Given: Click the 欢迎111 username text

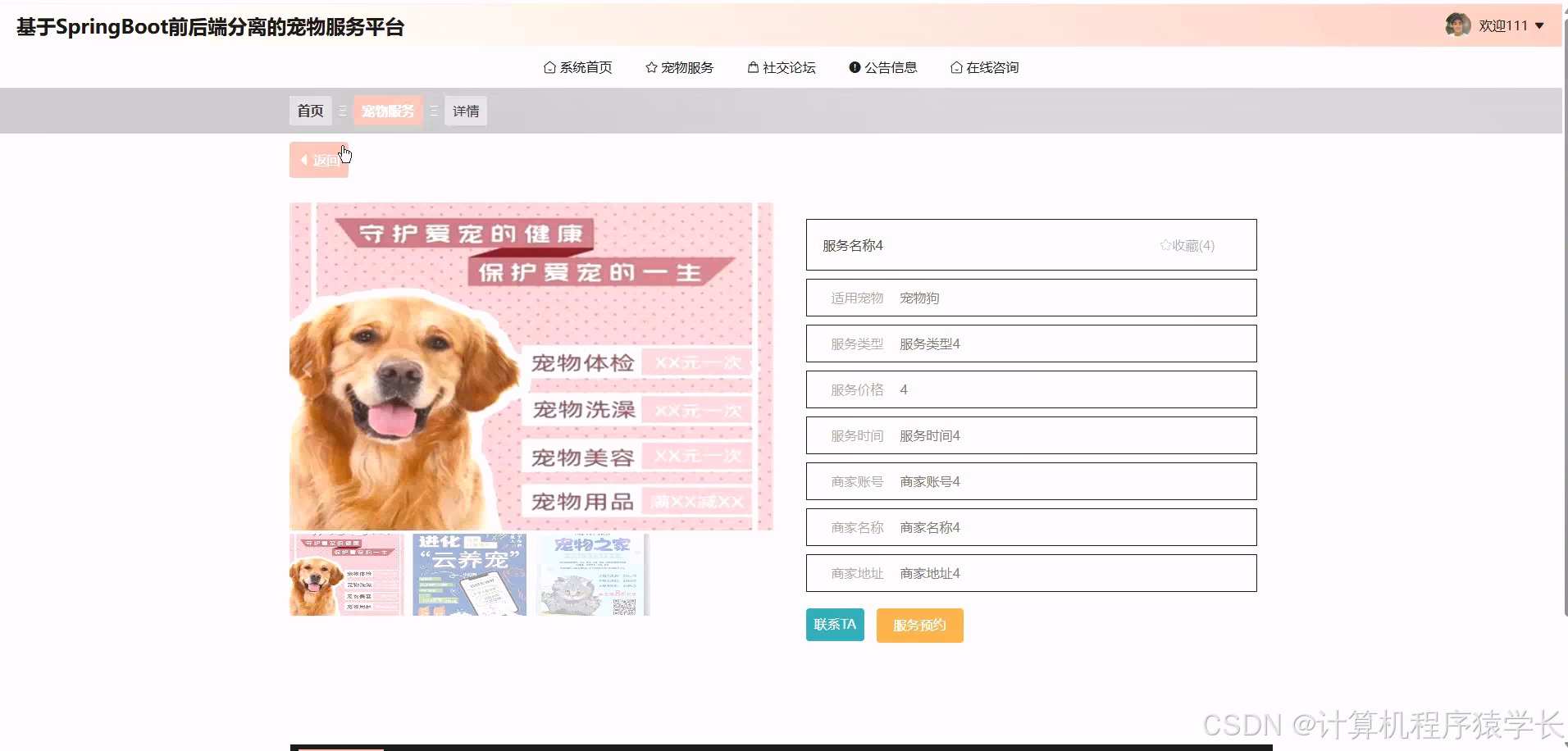Looking at the screenshot, I should click(1503, 26).
